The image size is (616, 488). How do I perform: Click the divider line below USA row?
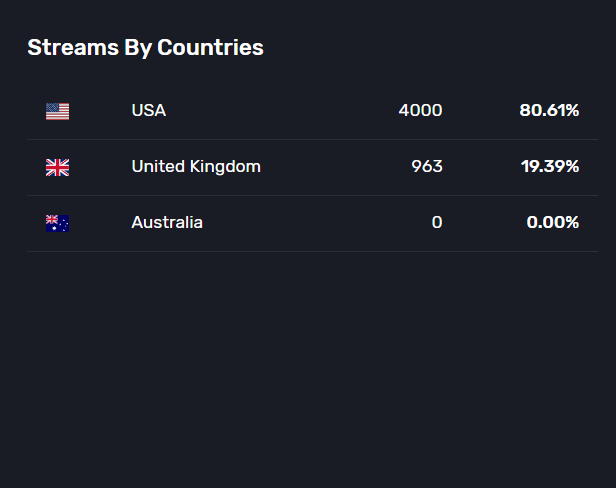[312, 139]
